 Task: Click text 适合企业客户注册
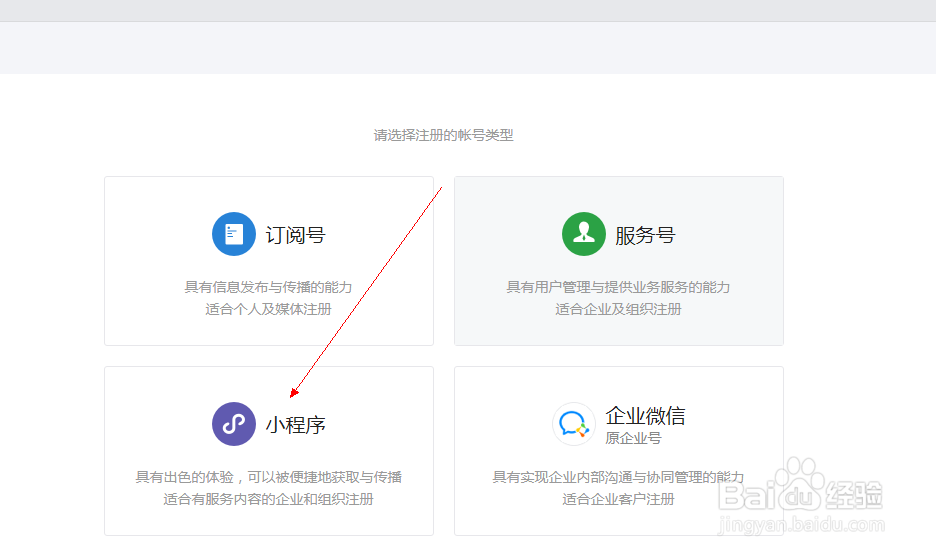coord(618,499)
